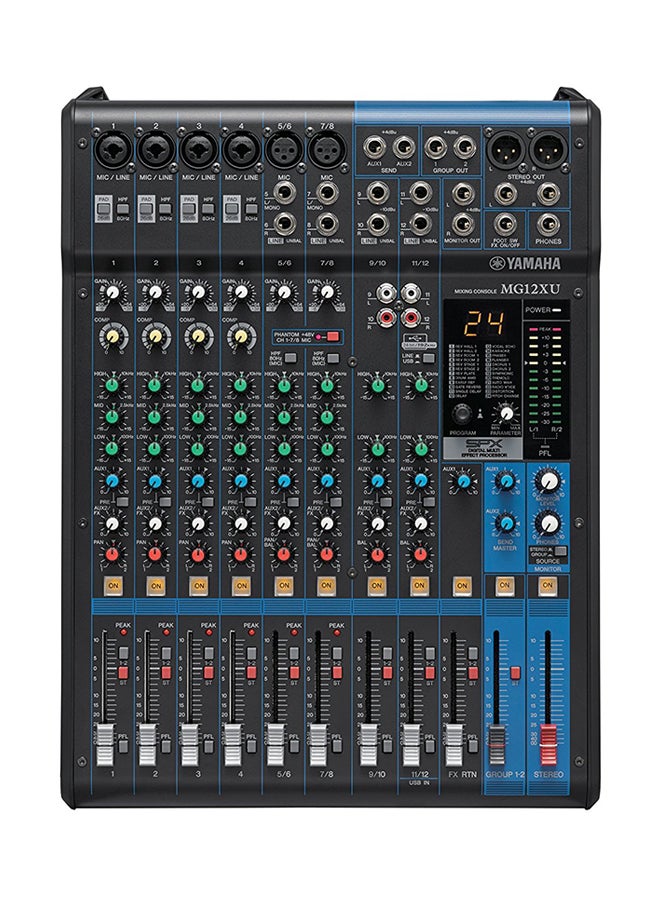Engage the PAD switch on channel 1

(103, 209)
